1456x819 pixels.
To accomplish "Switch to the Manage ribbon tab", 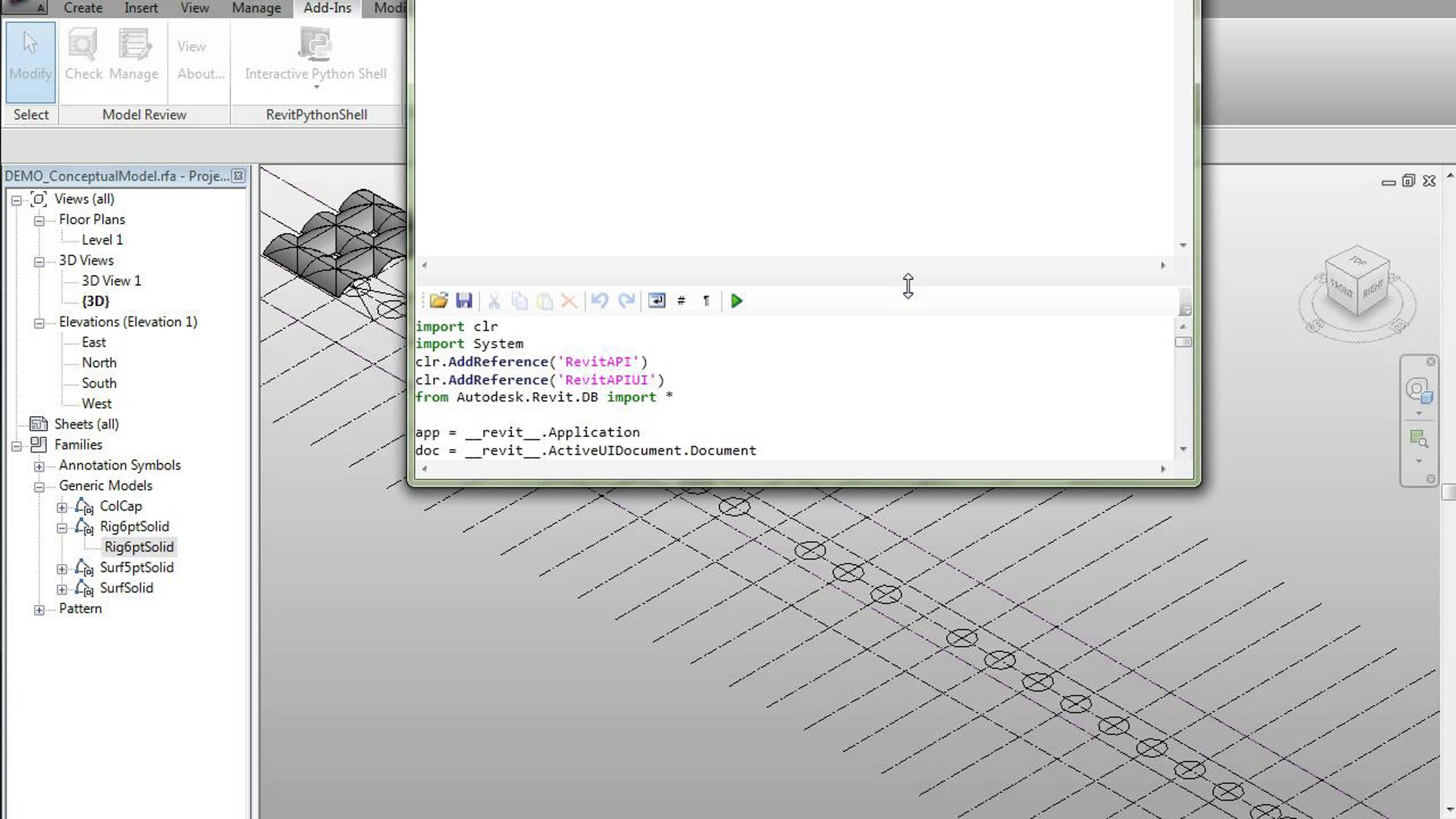I will point(256,8).
